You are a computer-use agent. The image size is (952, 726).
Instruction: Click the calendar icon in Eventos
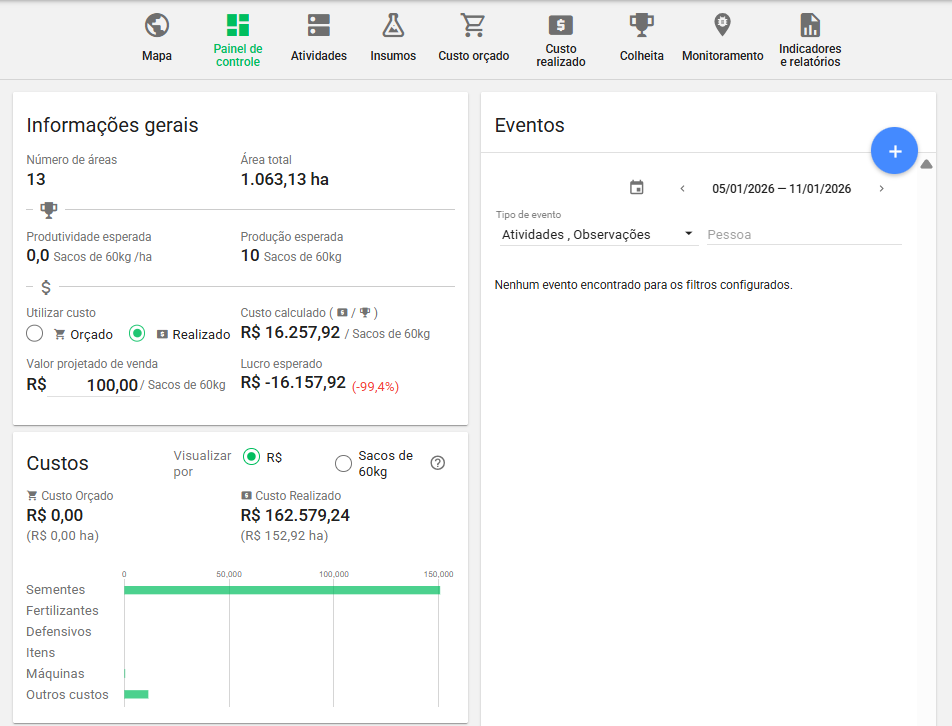[x=637, y=188]
